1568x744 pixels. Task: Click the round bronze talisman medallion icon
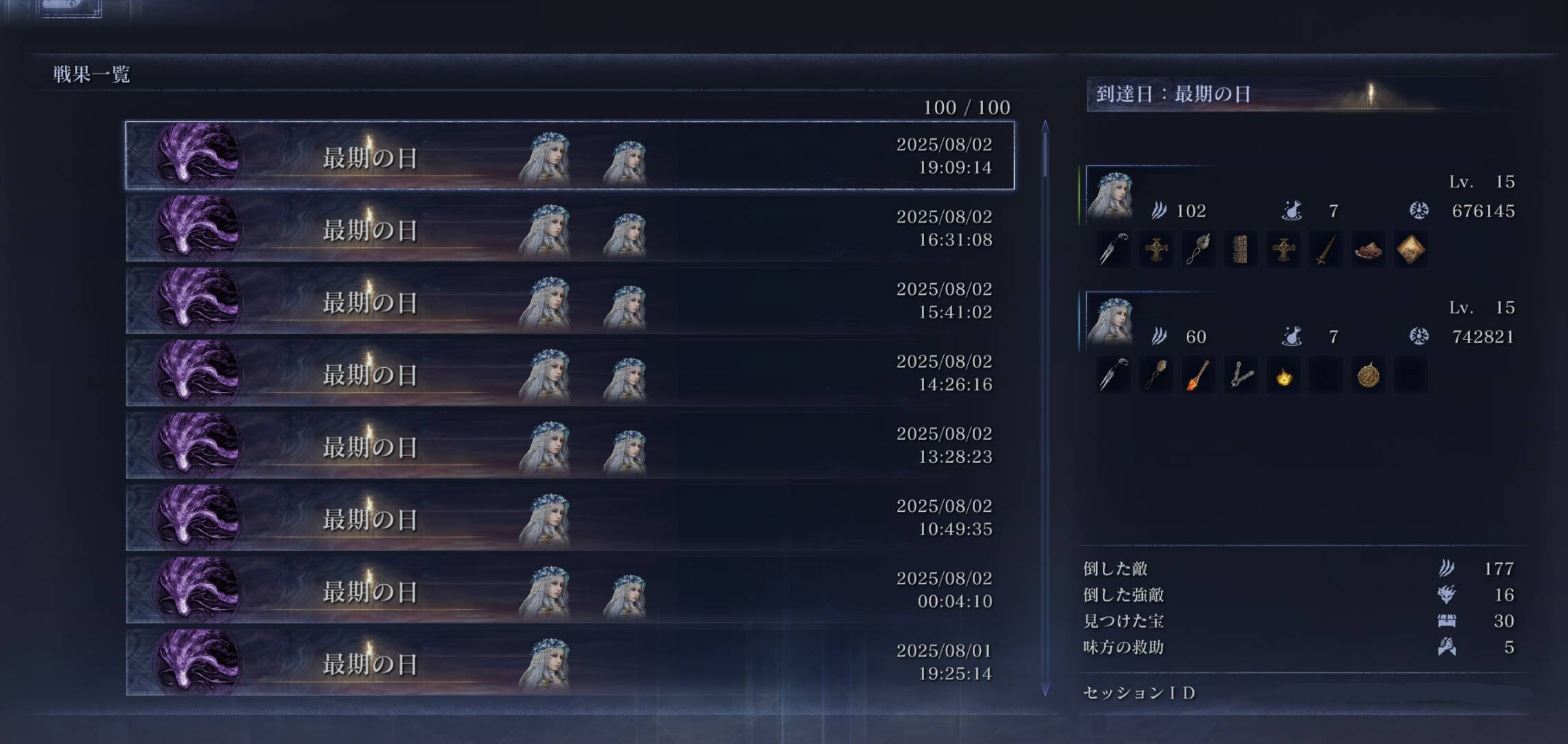coord(1368,376)
